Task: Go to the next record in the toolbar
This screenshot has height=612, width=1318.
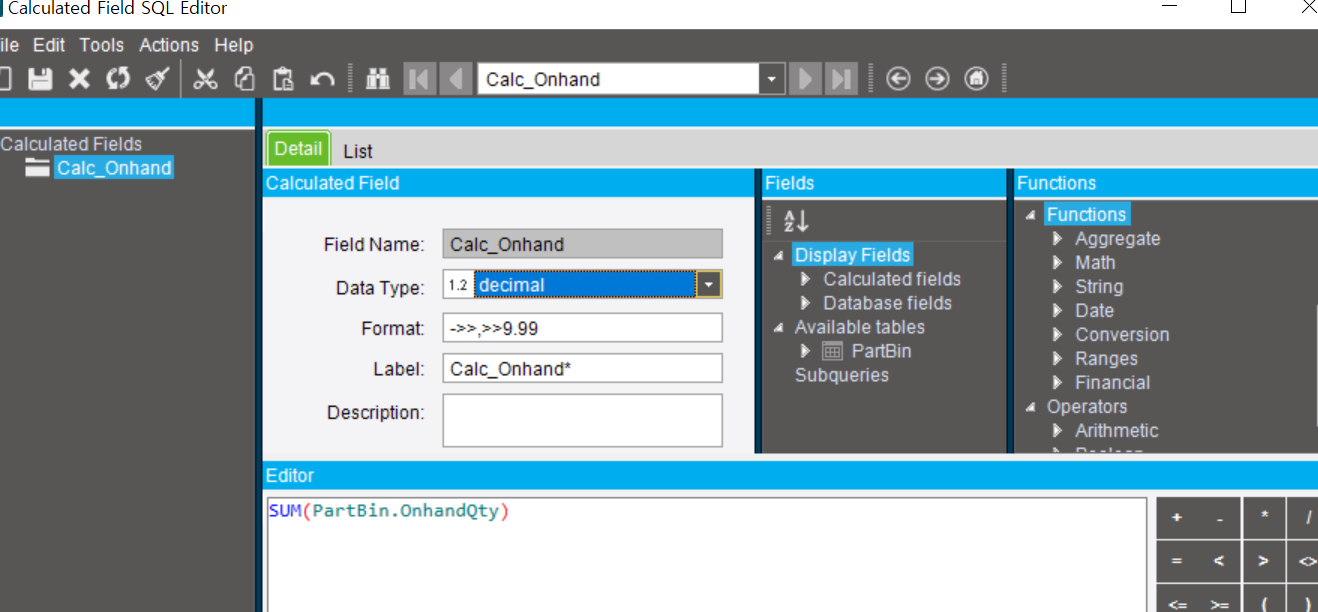Action: click(x=804, y=79)
